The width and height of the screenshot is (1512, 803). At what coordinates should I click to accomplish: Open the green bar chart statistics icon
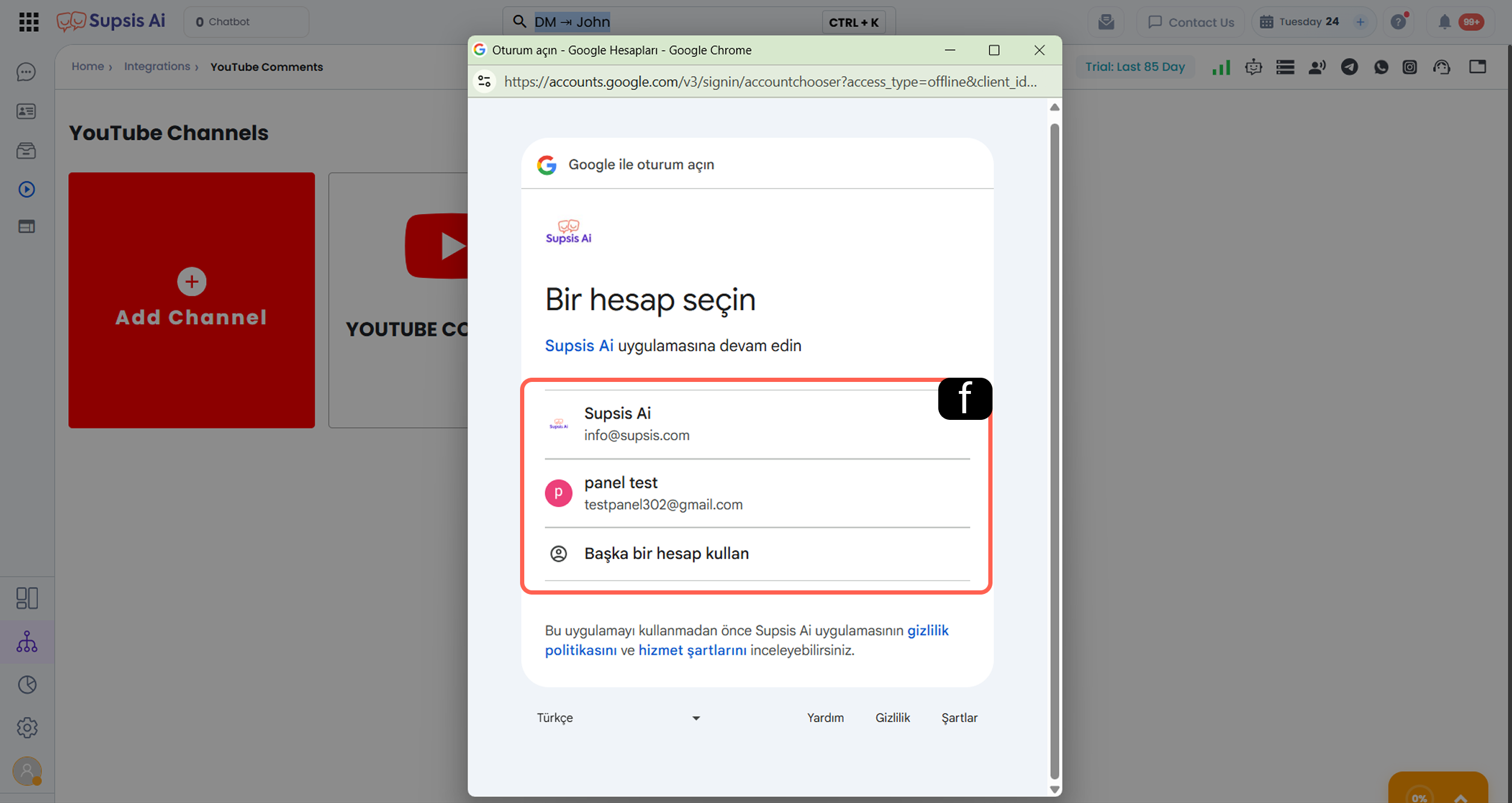click(1221, 67)
